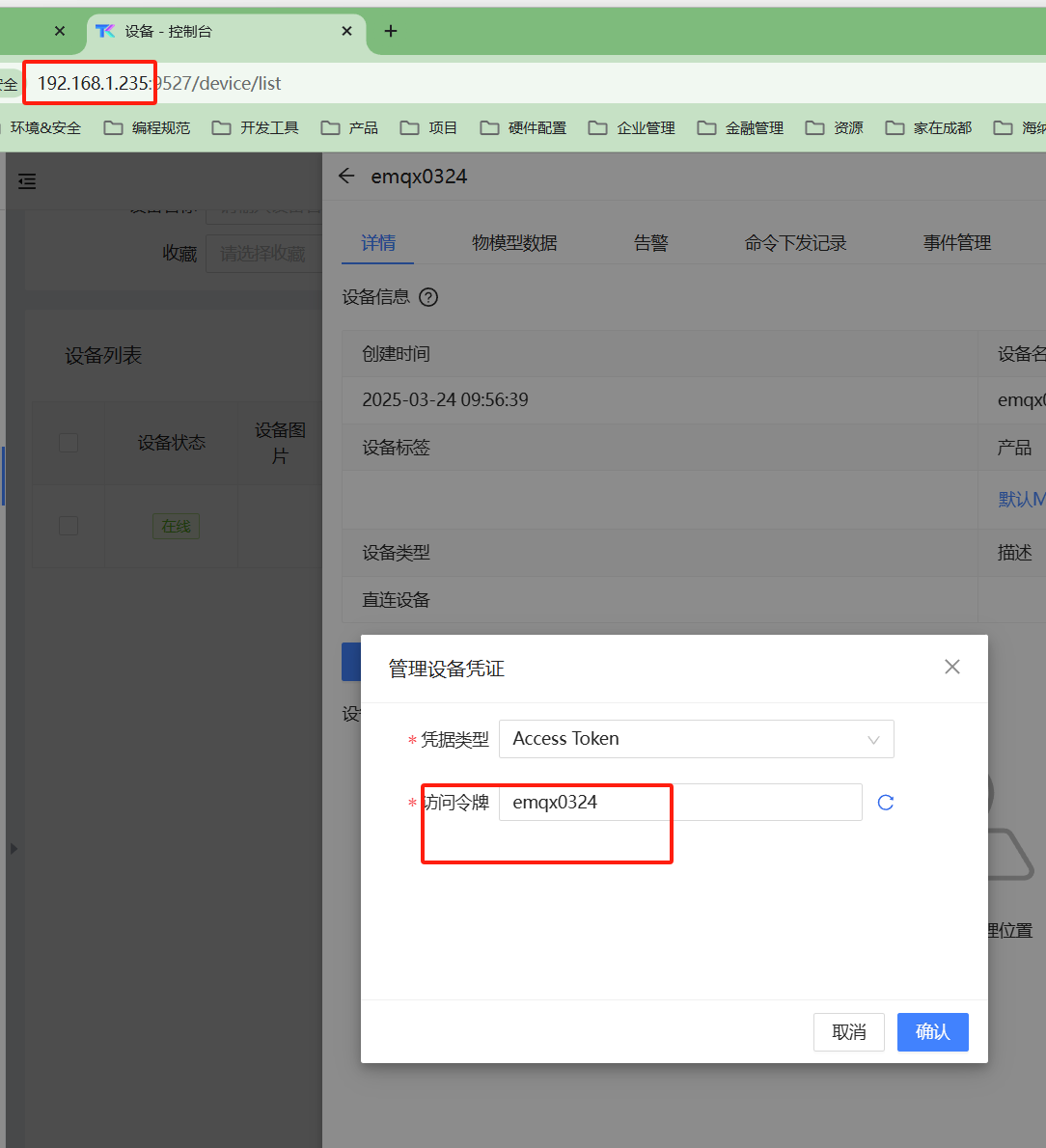The height and width of the screenshot is (1148, 1046).
Task: Toggle the select-all checkbox in device list header
Action: click(69, 443)
